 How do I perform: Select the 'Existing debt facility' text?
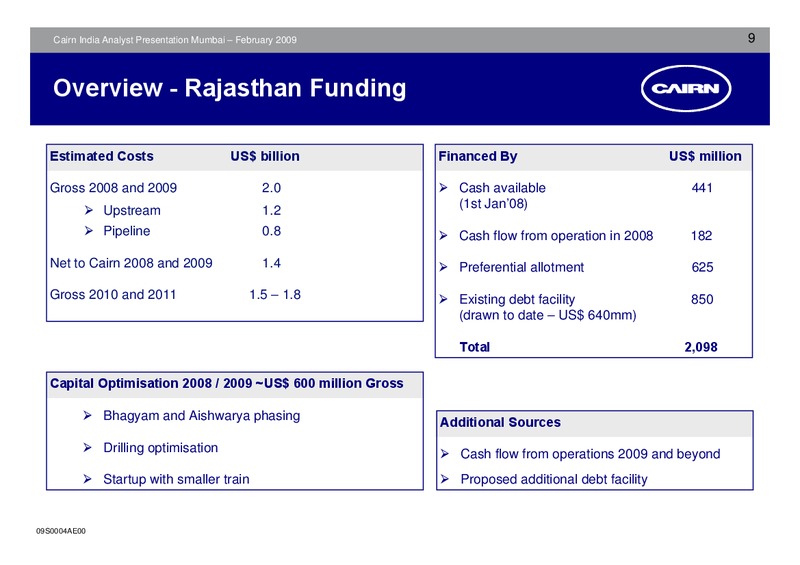[517, 299]
